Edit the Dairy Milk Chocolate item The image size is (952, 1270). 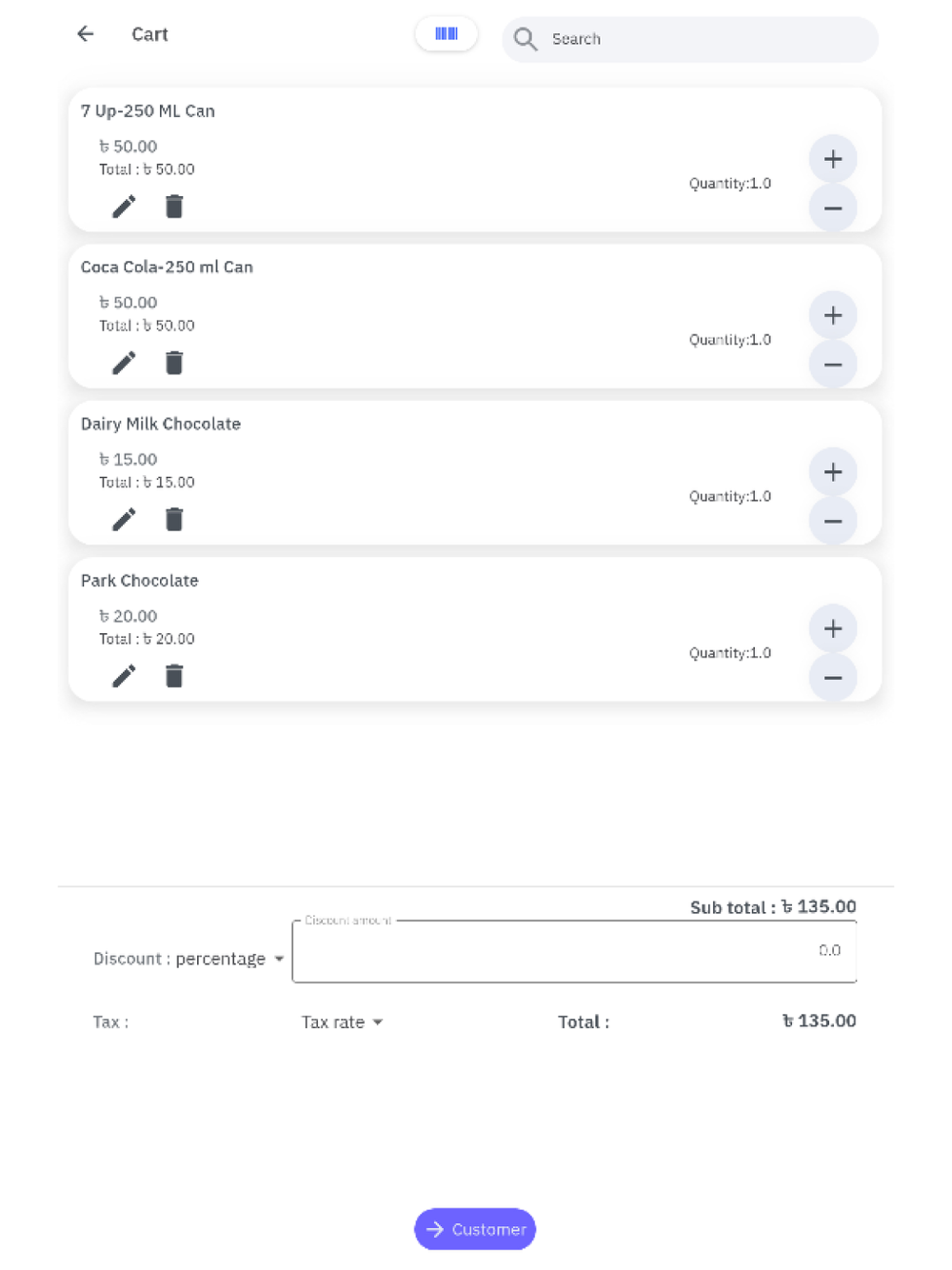pos(124,520)
